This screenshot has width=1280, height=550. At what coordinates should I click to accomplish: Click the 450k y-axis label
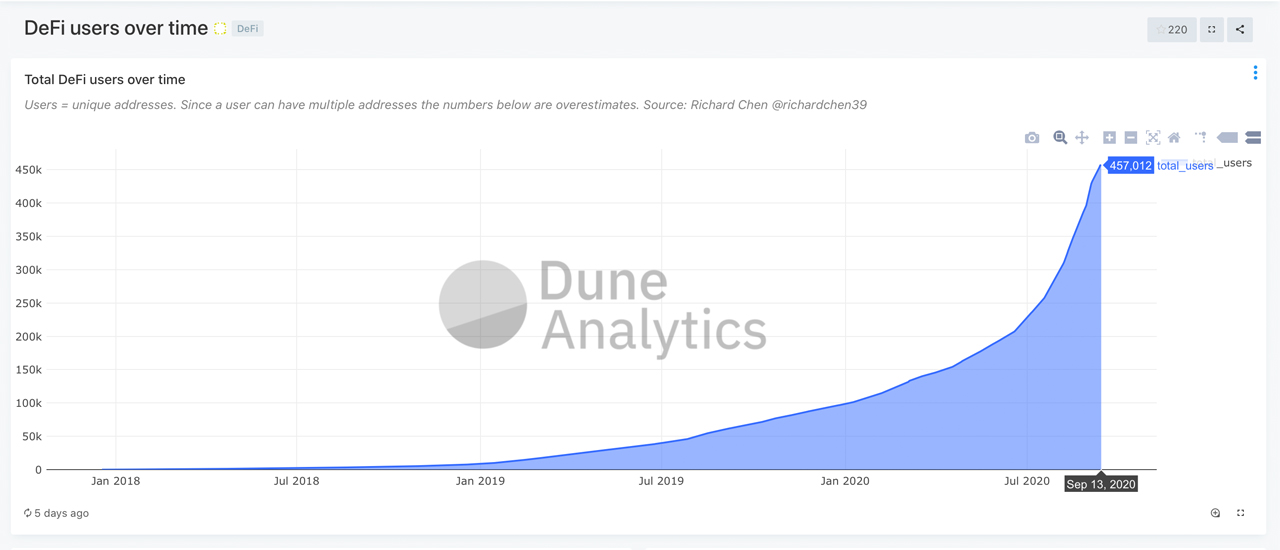tap(29, 170)
